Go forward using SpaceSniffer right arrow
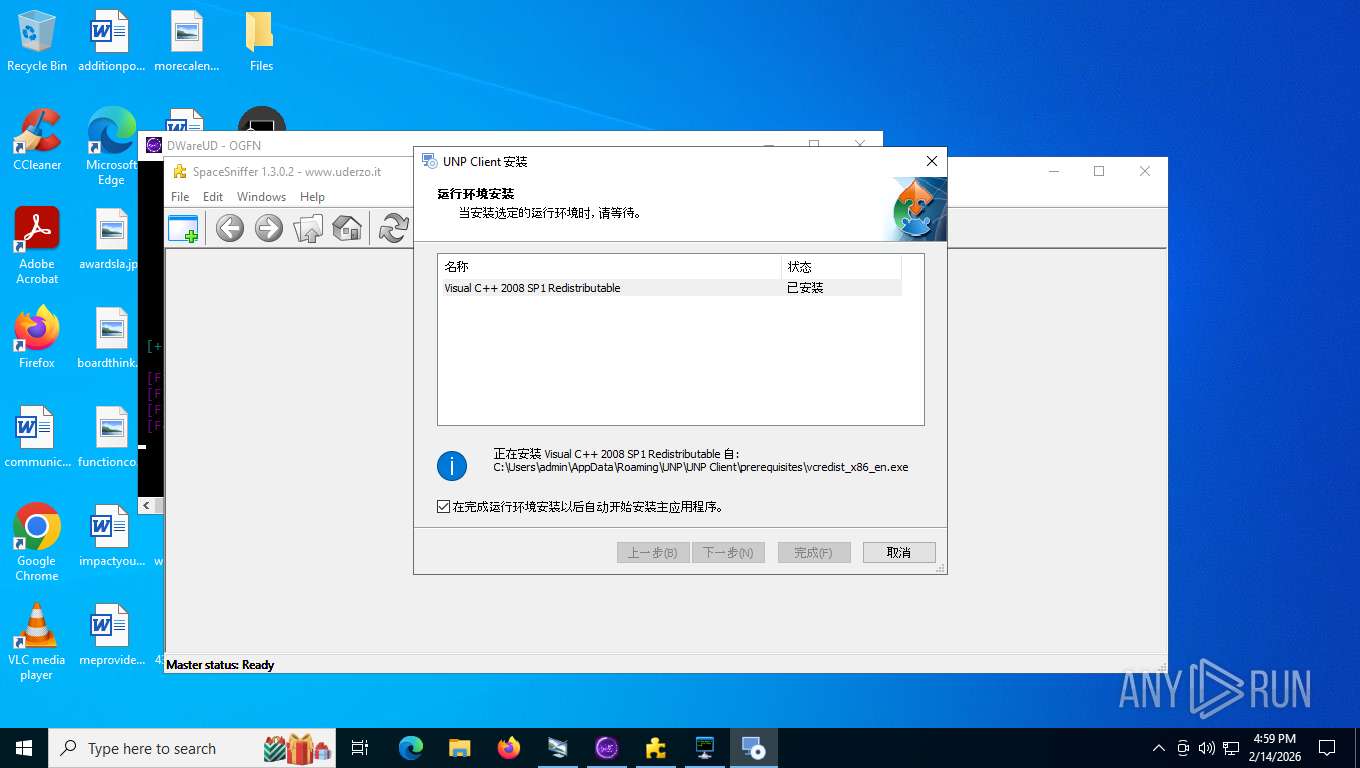 click(x=269, y=228)
